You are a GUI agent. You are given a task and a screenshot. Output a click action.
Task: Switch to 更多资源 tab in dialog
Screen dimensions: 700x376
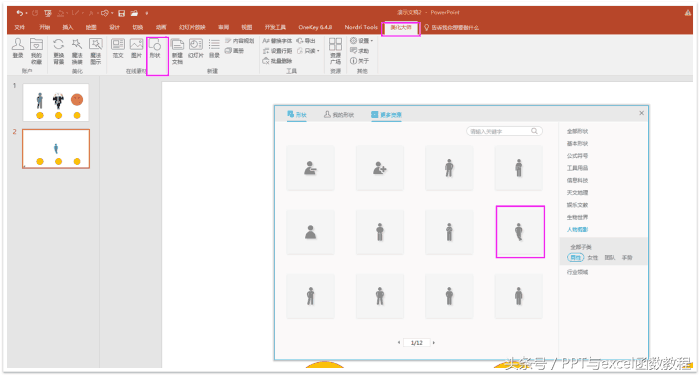pos(386,115)
